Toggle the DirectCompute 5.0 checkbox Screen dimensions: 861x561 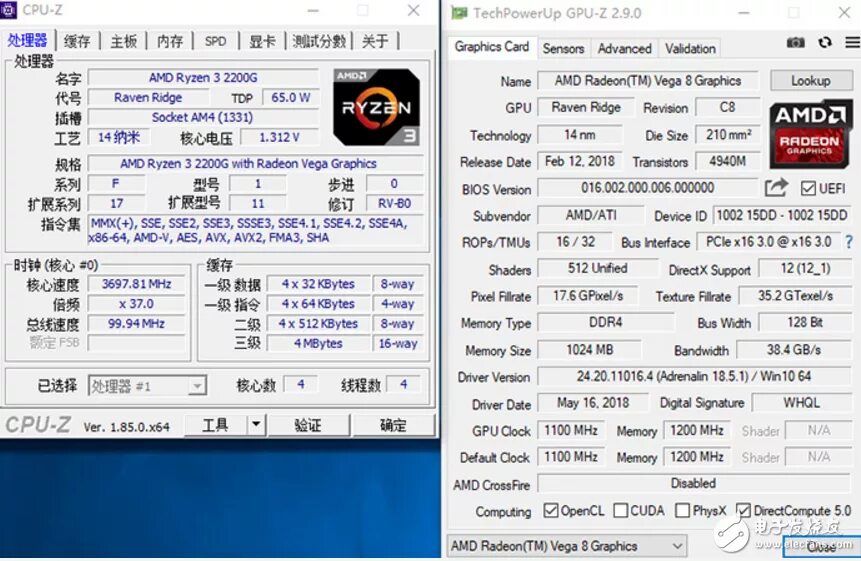click(x=743, y=510)
